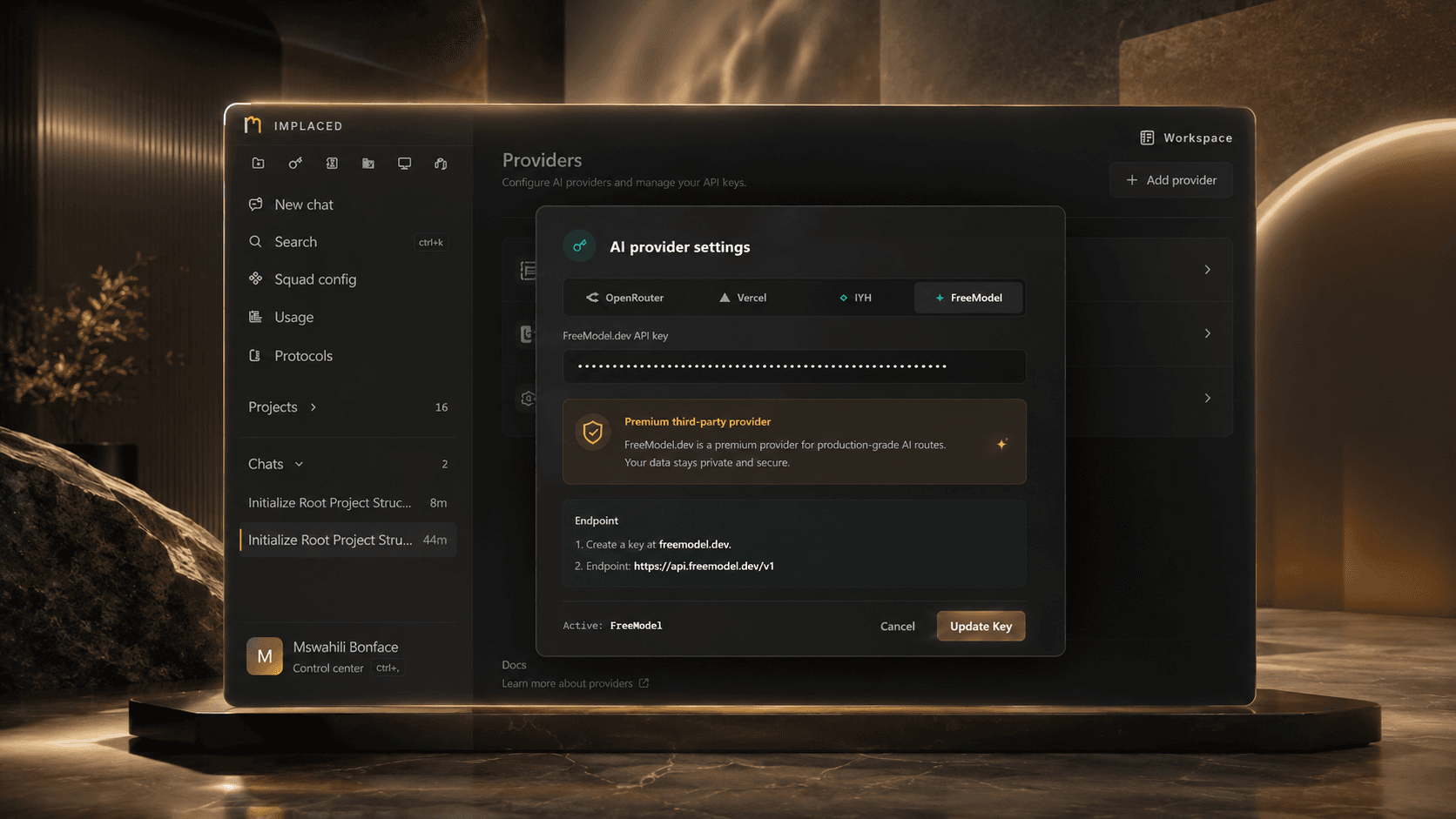Screen dimensions: 1456x819
Task: Click the teal key icon in dialog header
Action: click(580, 246)
